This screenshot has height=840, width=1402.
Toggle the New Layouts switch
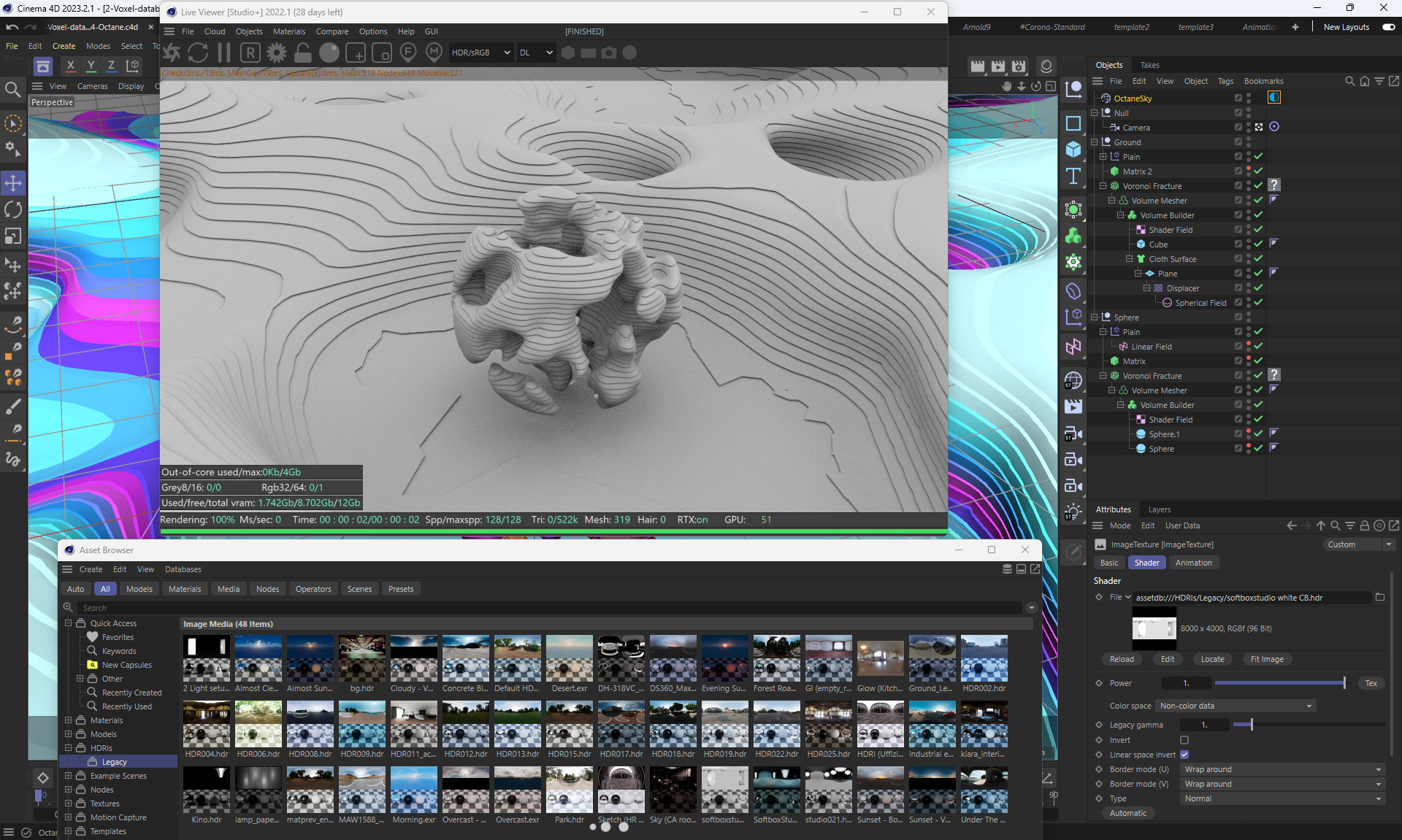1388,27
